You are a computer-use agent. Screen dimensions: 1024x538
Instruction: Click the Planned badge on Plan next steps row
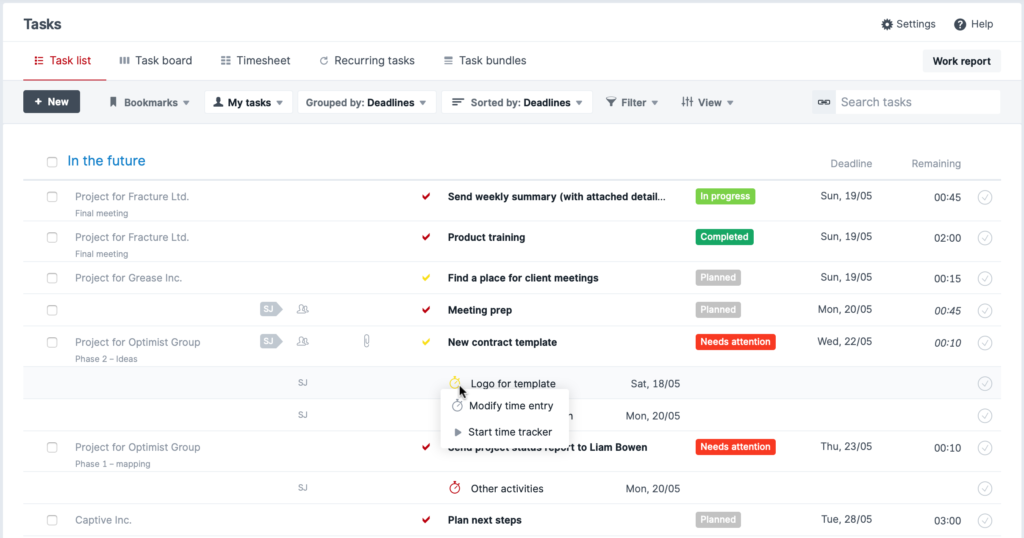click(718, 520)
